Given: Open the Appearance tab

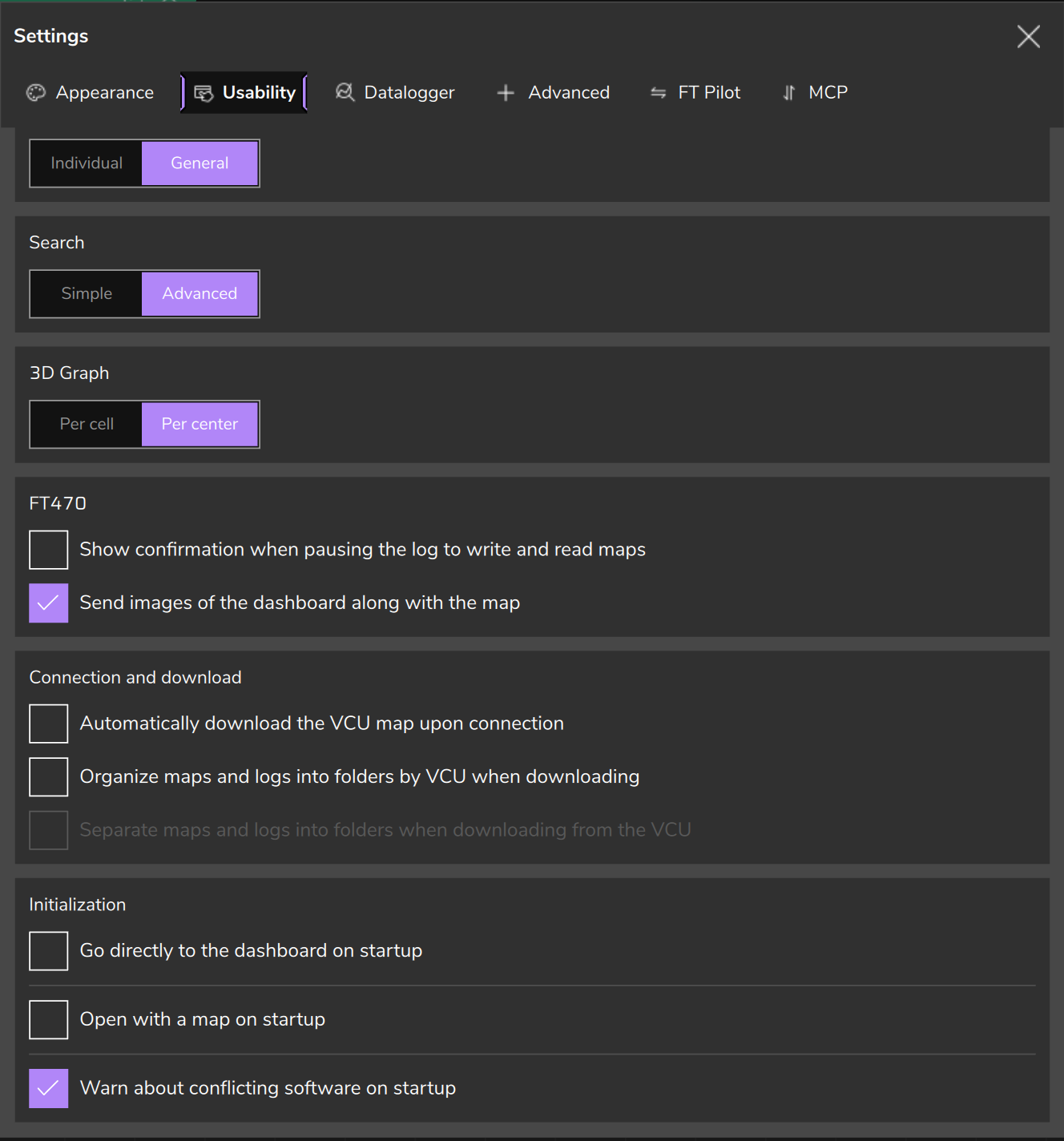Looking at the screenshot, I should (x=90, y=93).
